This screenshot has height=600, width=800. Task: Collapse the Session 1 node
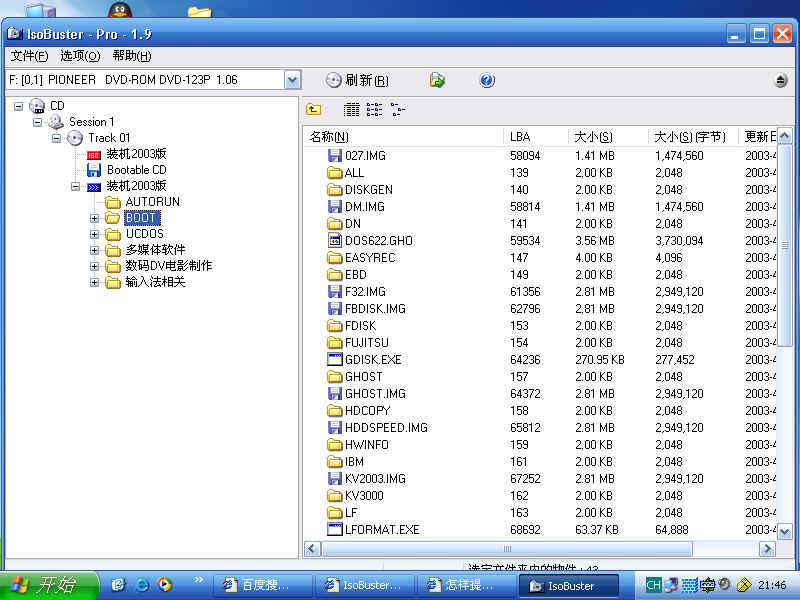pos(37,122)
